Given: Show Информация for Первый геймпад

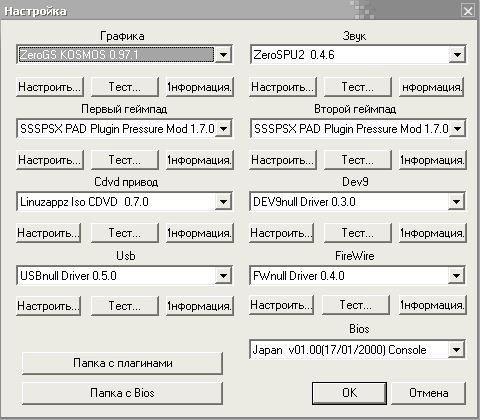Looking at the screenshot, I should pyautogui.click(x=200, y=160).
